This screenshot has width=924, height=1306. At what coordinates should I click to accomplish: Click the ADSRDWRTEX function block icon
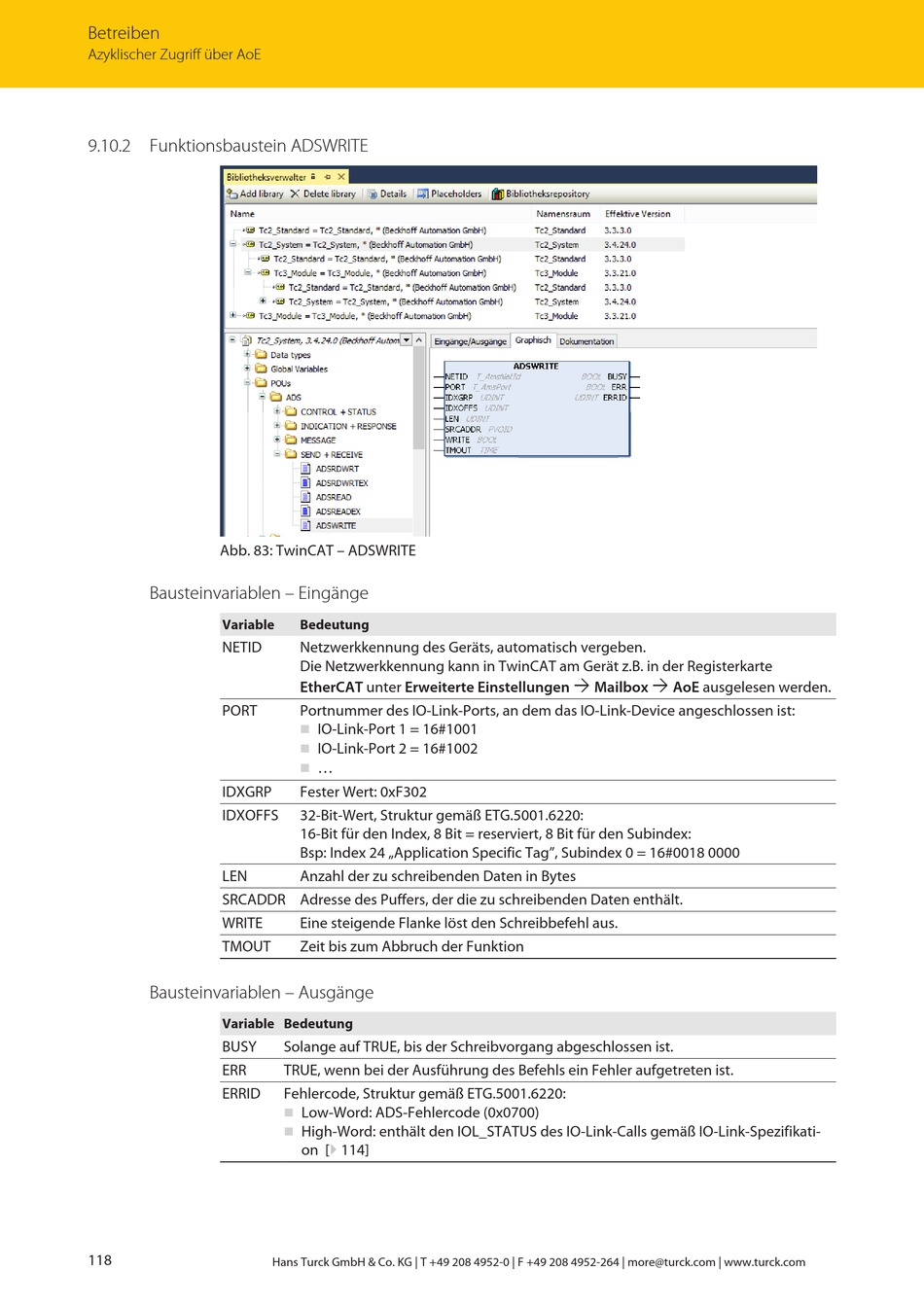(305, 483)
